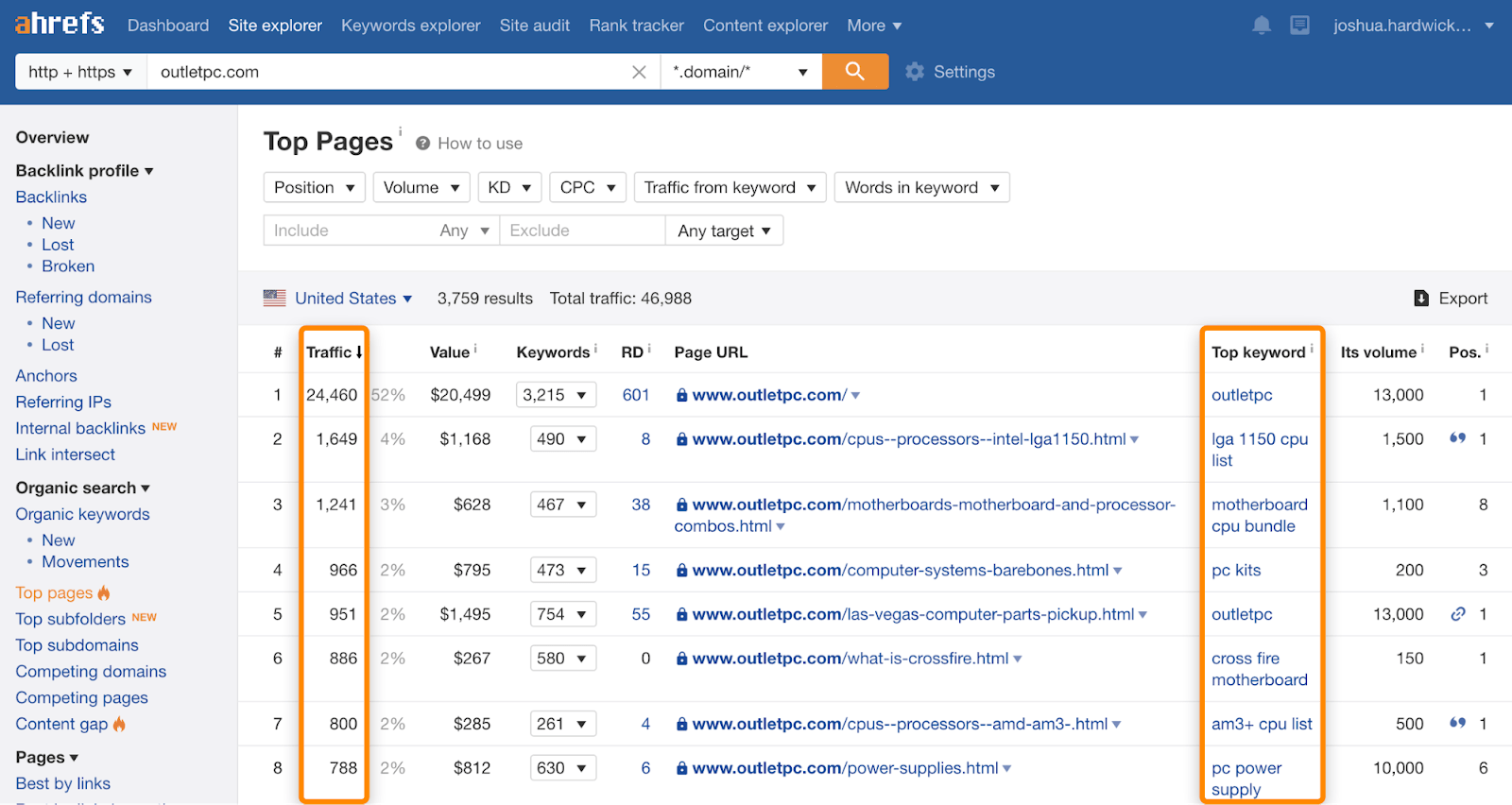Image resolution: width=1512 pixels, height=805 pixels.
Task: Click the info icon beside RD column
Action: coord(649,349)
